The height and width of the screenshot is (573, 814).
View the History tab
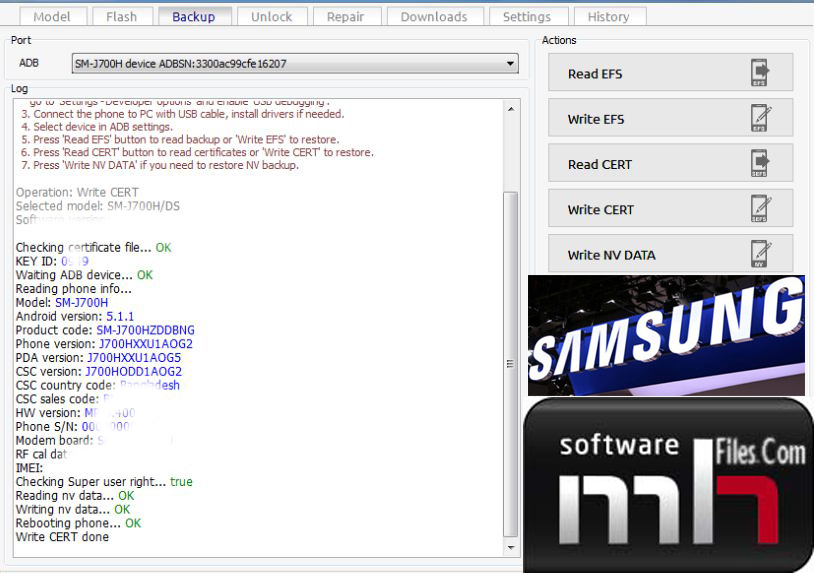pos(608,17)
